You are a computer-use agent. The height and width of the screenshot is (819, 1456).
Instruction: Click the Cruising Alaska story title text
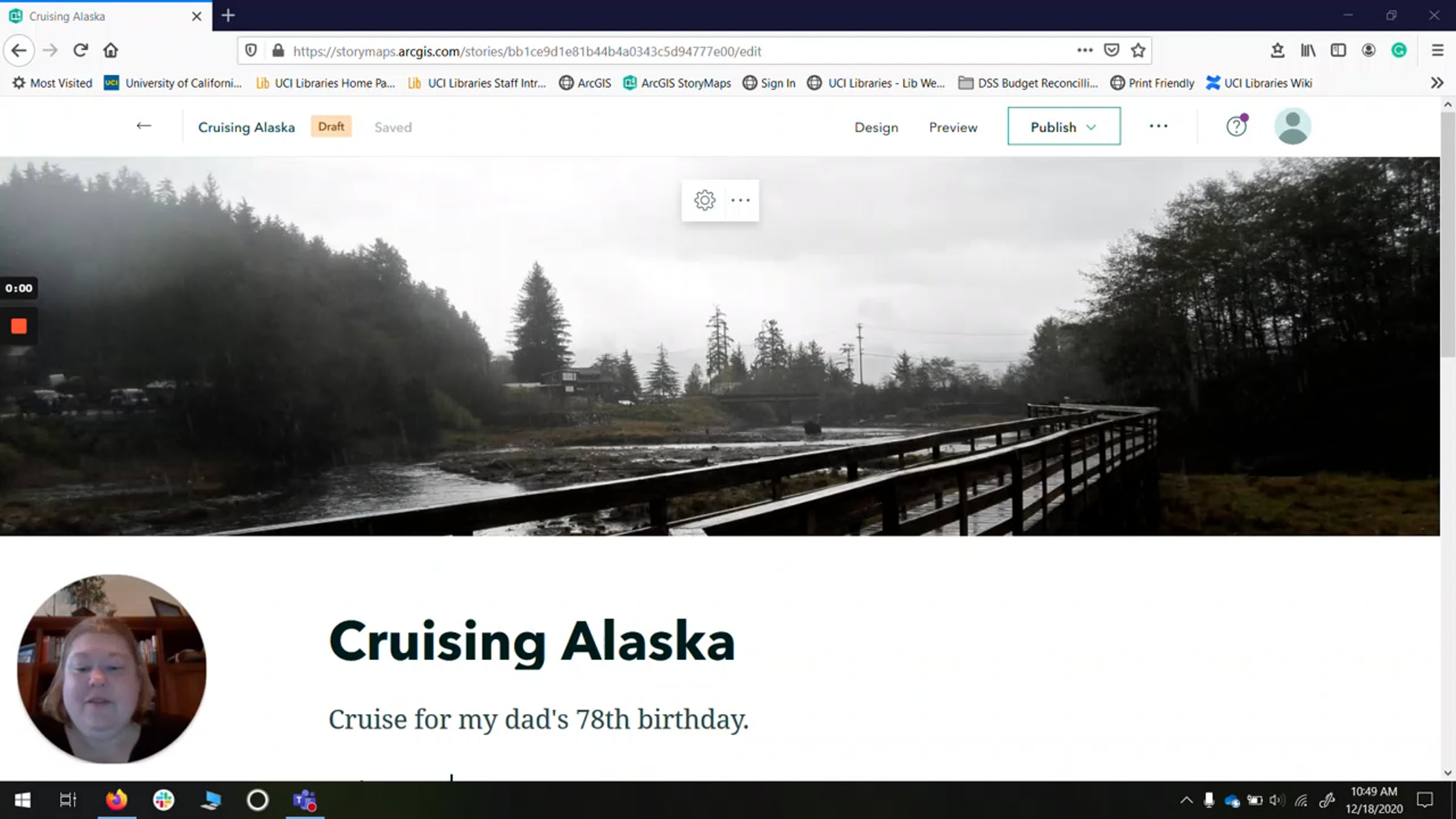[x=531, y=642]
